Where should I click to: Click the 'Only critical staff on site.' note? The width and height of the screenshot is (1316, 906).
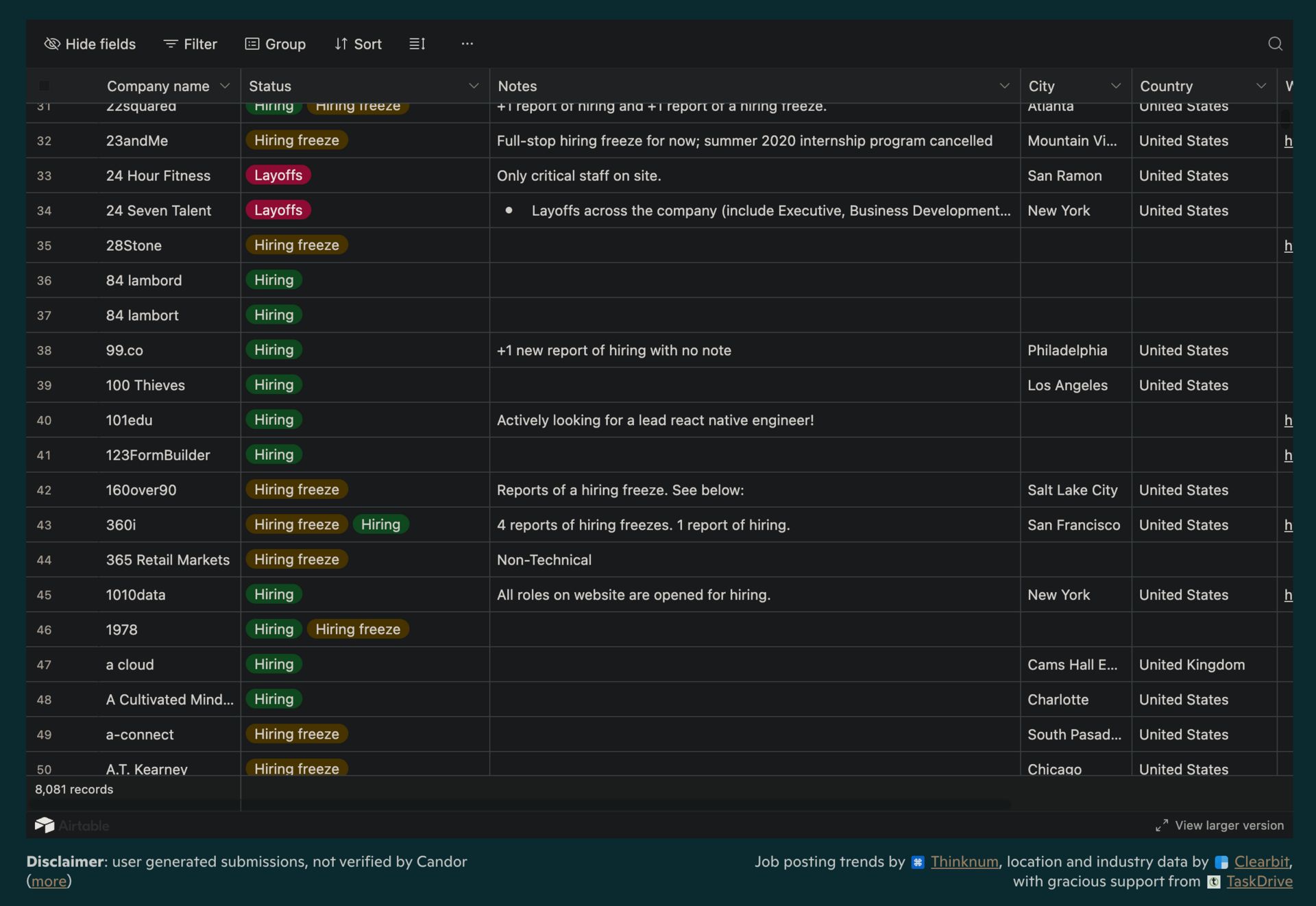[578, 175]
